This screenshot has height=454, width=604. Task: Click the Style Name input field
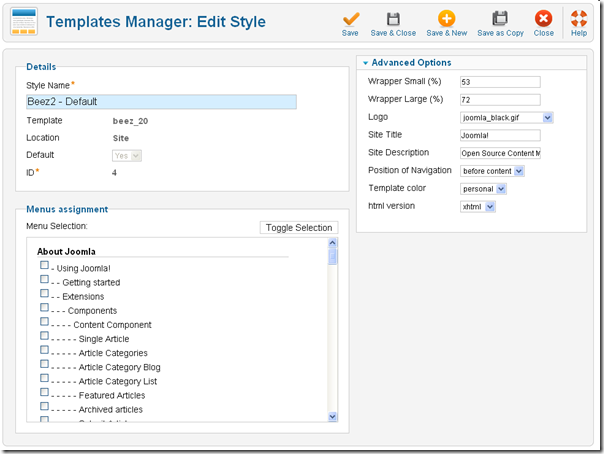coord(161,102)
